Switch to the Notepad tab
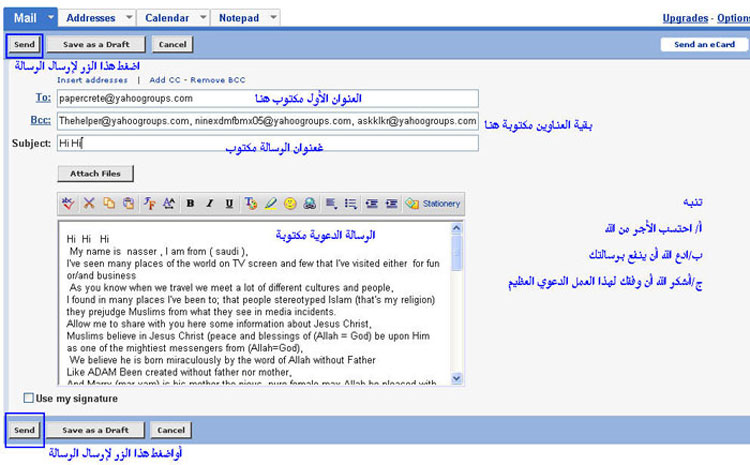Image resolution: width=750 pixels, height=465 pixels. (x=239, y=18)
